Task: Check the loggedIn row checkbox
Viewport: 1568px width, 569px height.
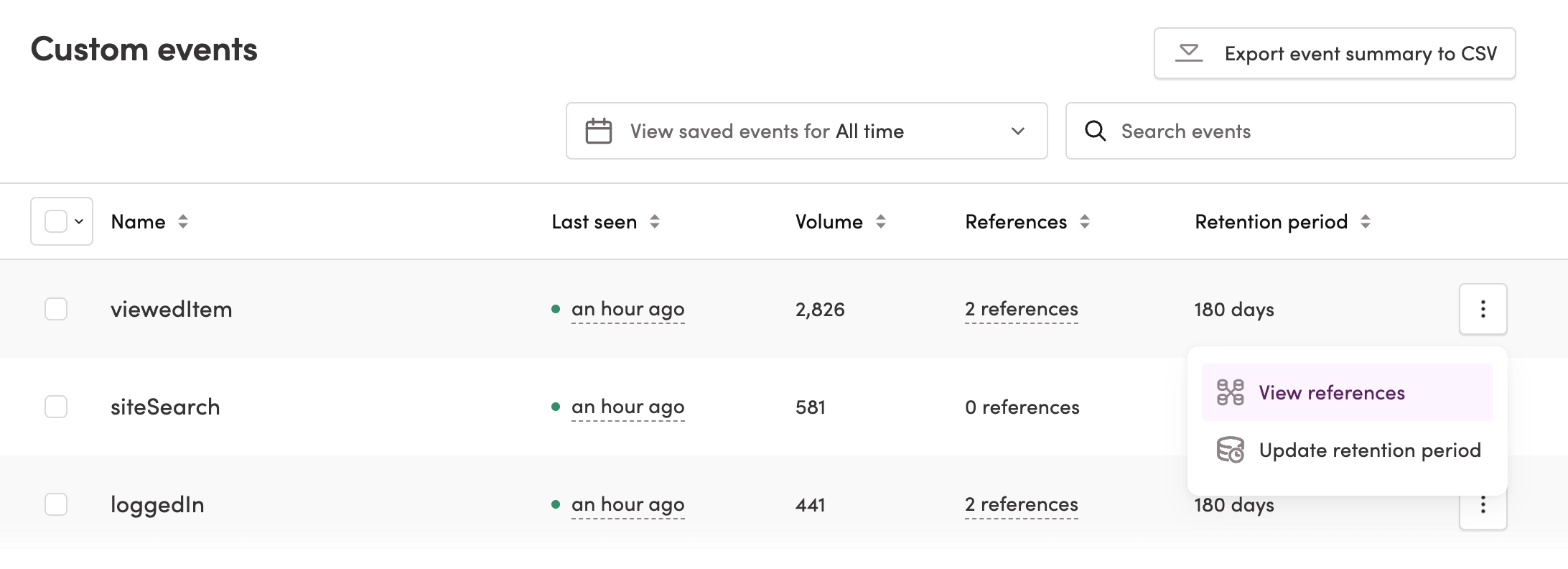Action: [x=55, y=504]
